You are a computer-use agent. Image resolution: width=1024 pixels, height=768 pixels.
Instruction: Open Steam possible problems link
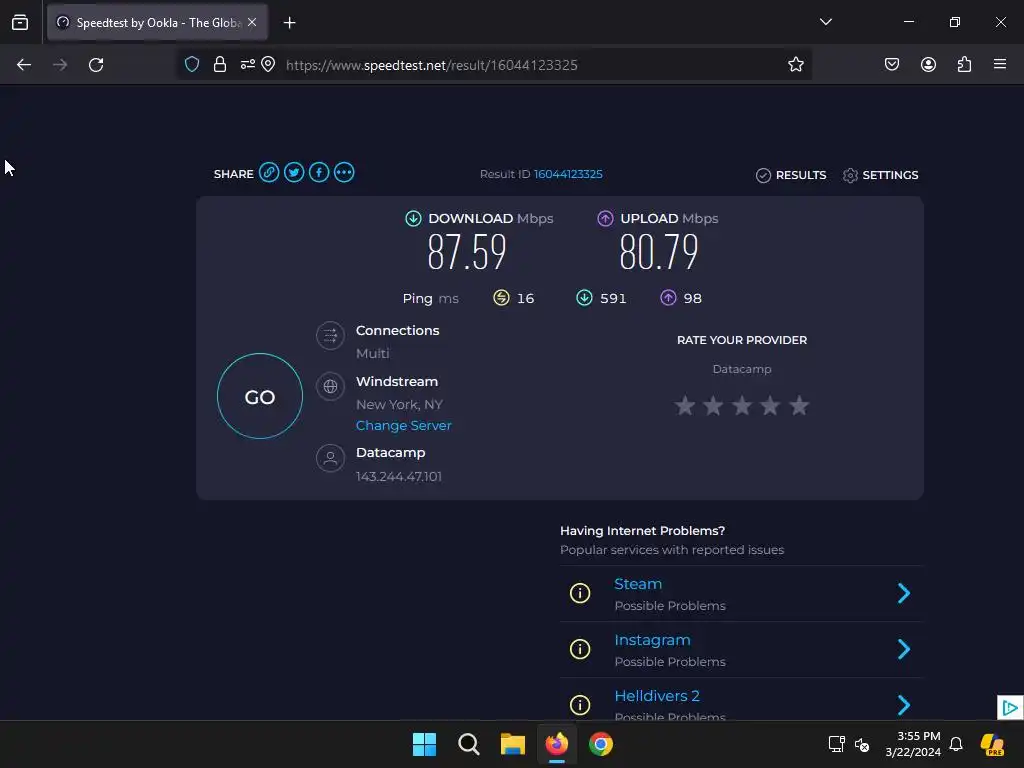pyautogui.click(x=638, y=584)
